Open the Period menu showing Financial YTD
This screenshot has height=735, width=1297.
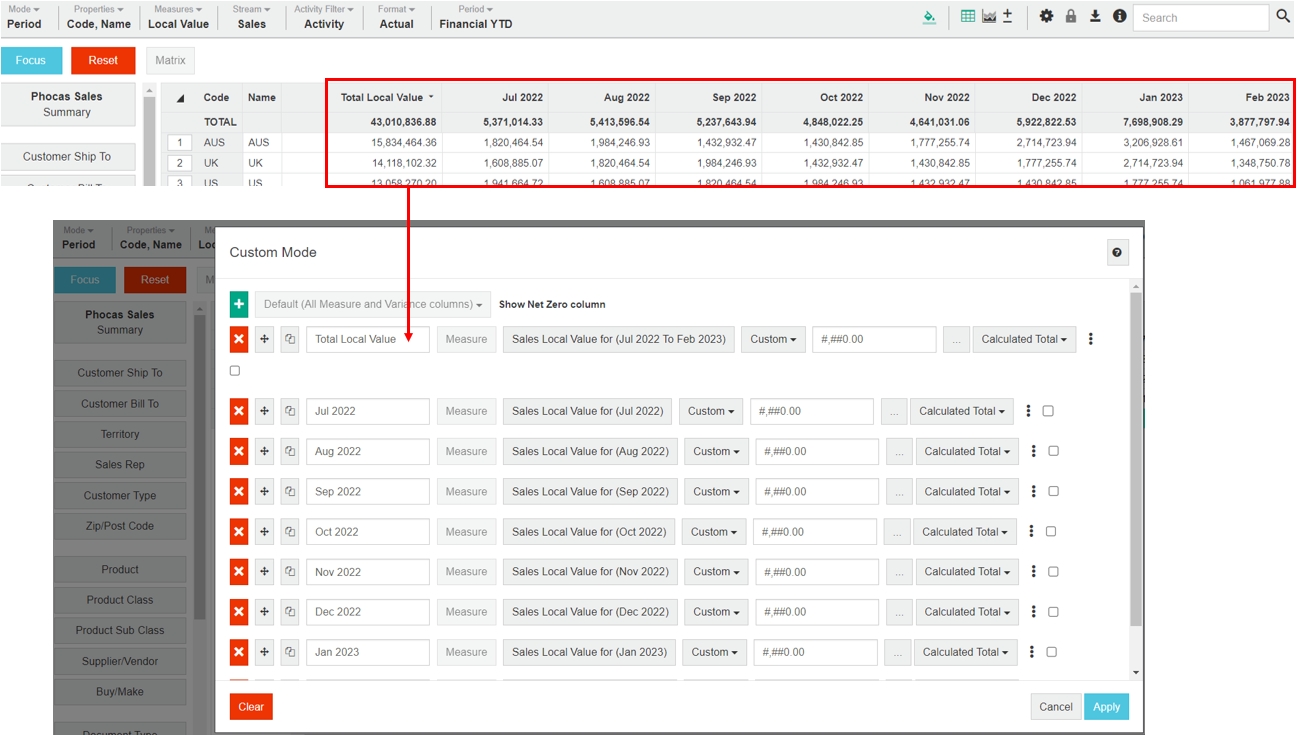(x=475, y=17)
